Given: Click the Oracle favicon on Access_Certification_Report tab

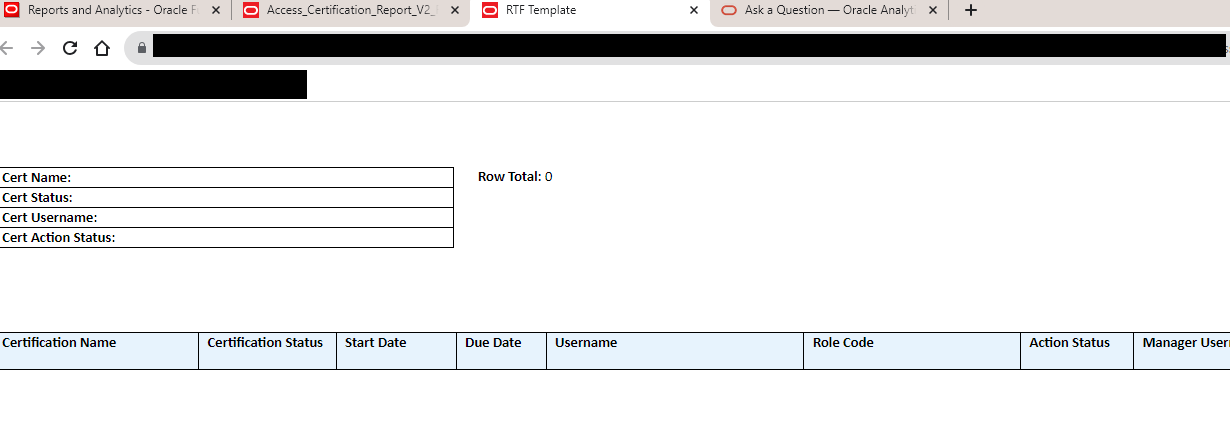Looking at the screenshot, I should pos(251,10).
